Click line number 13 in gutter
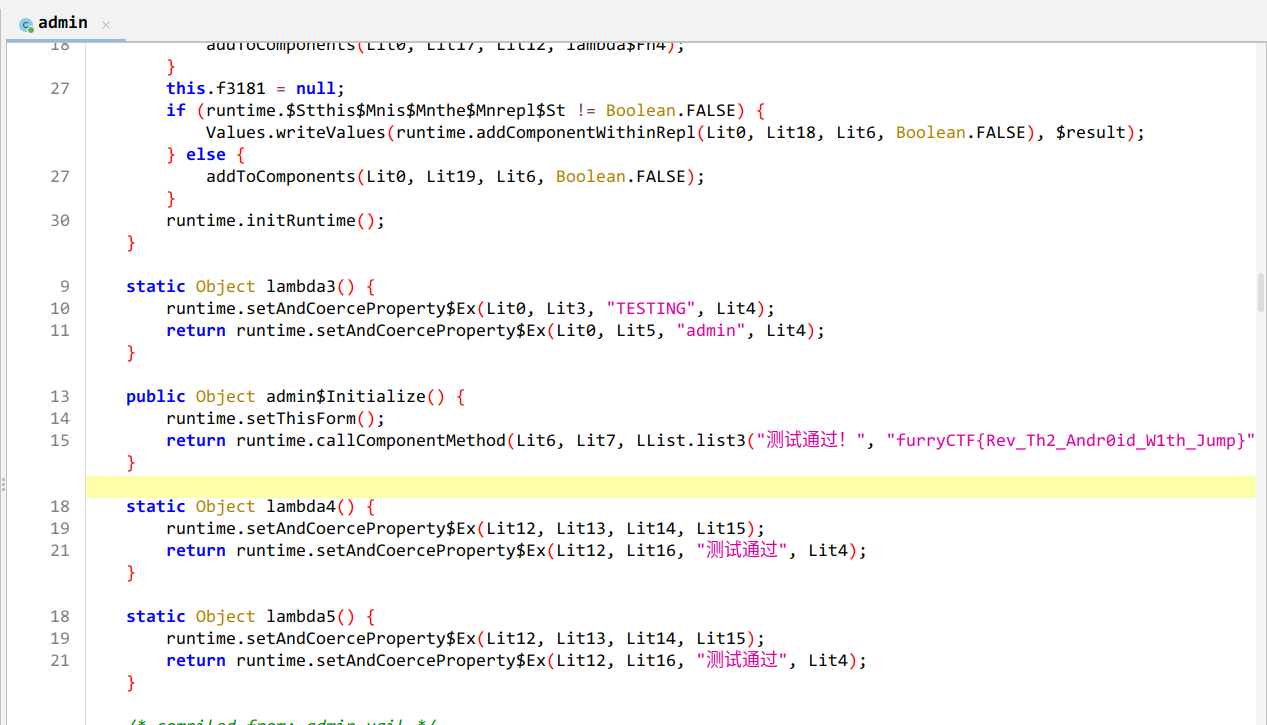1267x725 pixels. 60,397
